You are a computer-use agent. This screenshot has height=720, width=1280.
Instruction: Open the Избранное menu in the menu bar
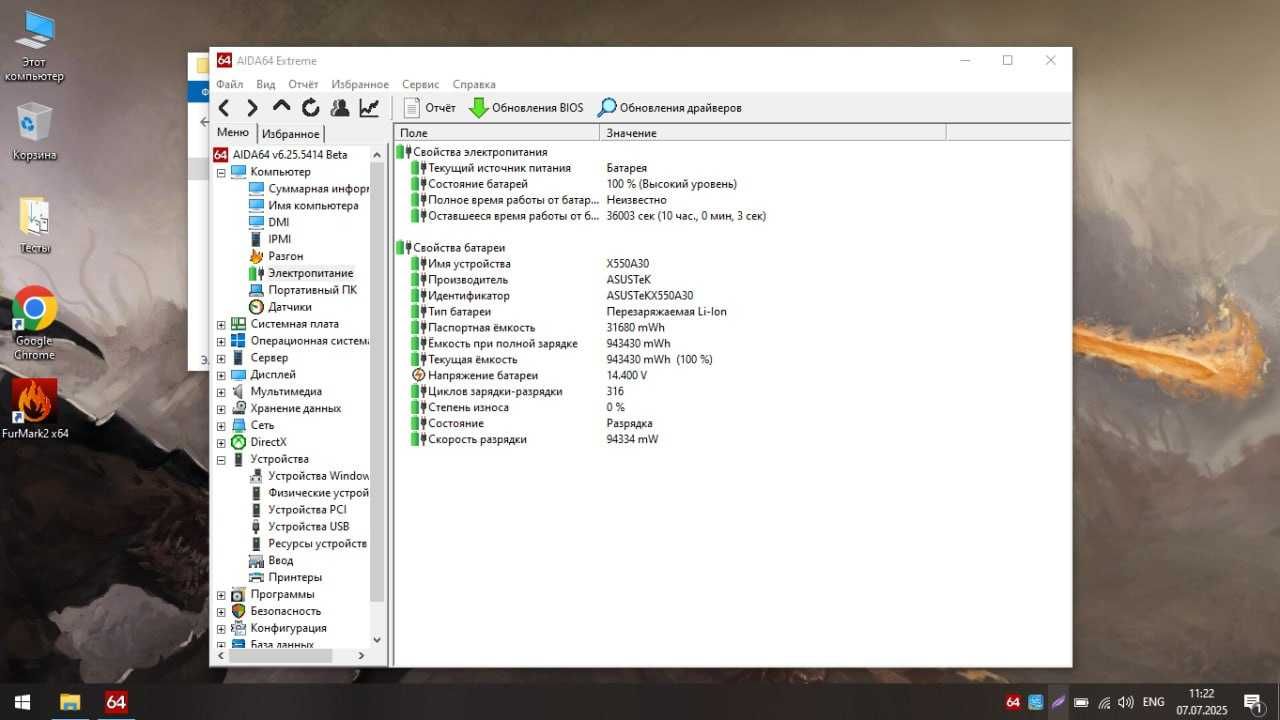coord(360,85)
